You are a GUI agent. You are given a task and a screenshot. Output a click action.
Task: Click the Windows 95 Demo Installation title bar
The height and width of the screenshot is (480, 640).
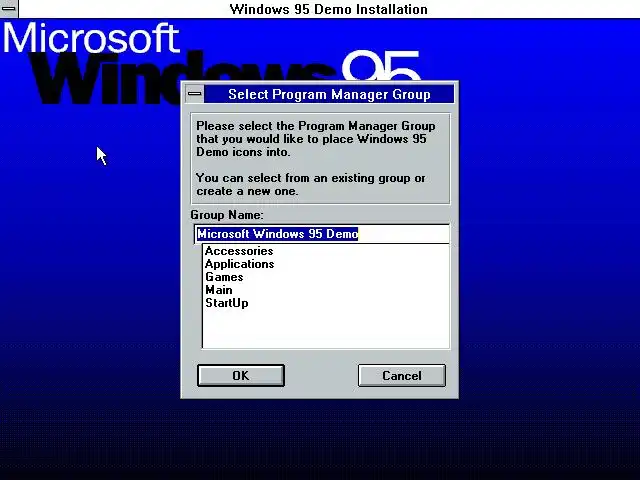click(329, 9)
